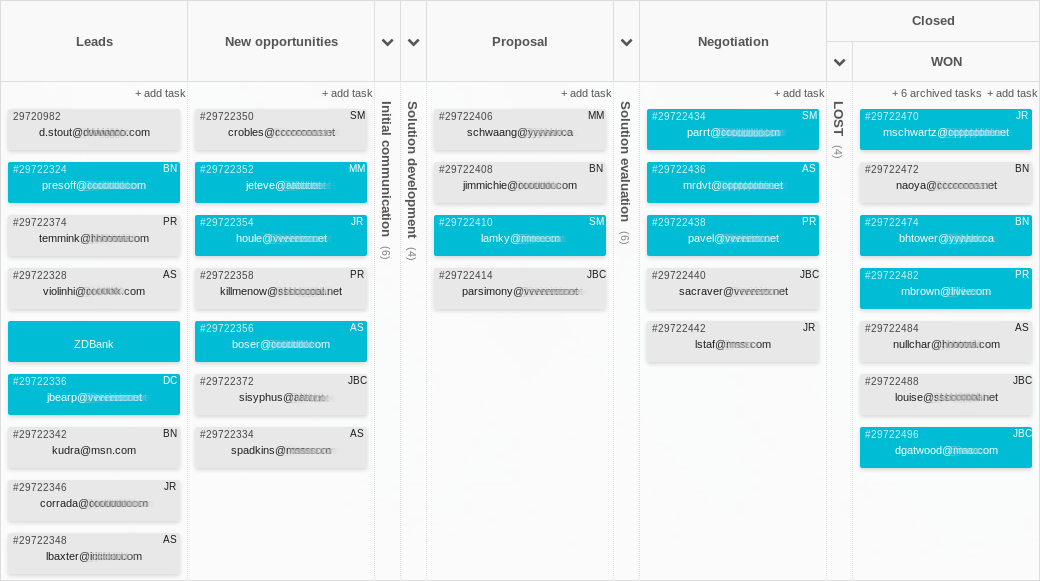Click add task in the Negotiation column
Viewport: 1040px width, 581px height.
799,93
